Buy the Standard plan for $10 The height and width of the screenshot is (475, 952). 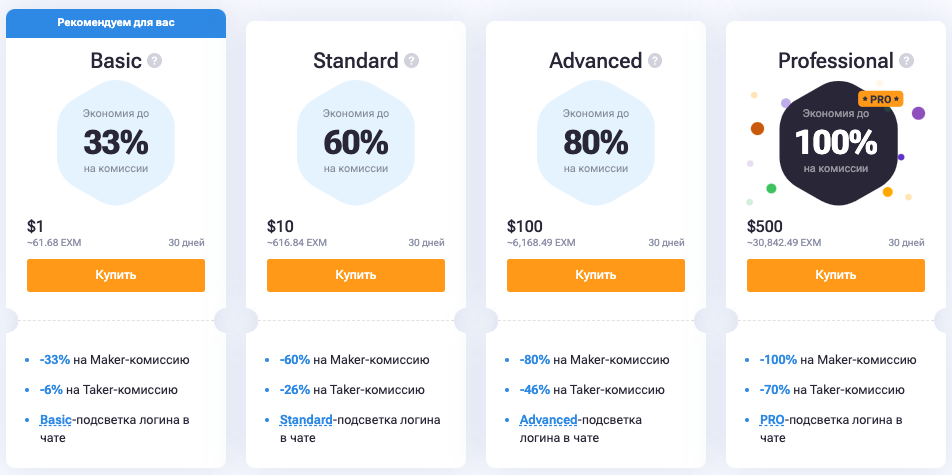pyautogui.click(x=356, y=275)
